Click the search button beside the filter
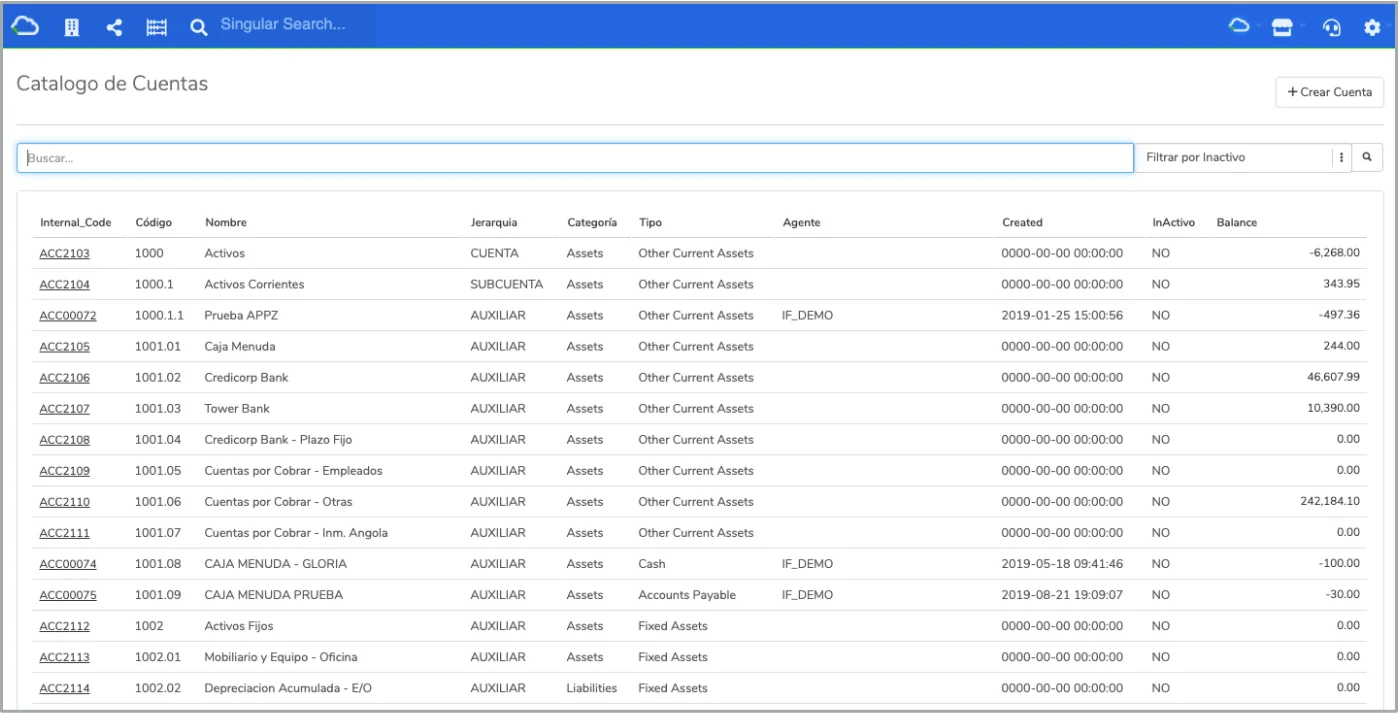Viewport: 1398px width, 713px height. pos(1367,157)
